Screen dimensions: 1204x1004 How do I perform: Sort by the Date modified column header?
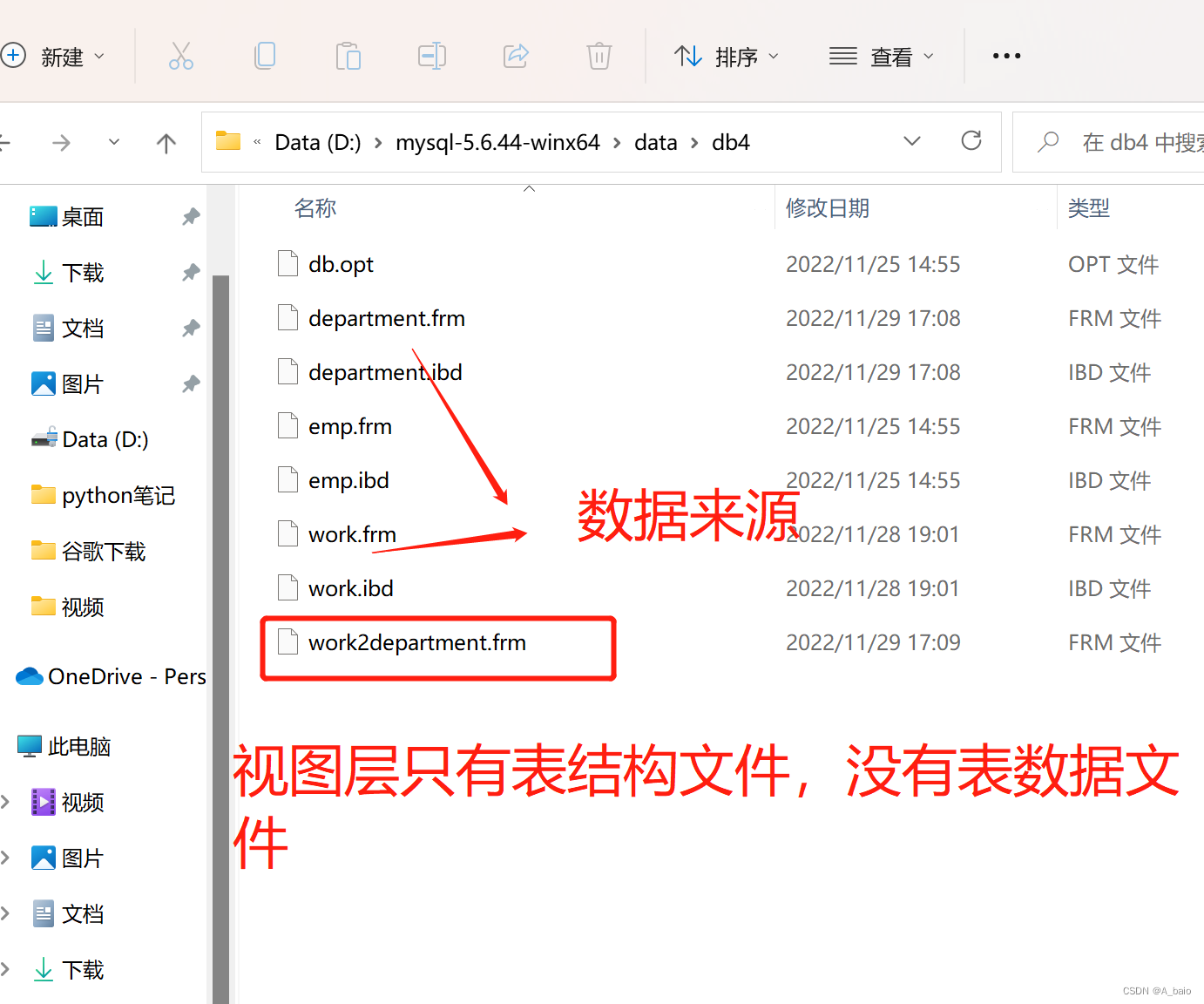828,208
